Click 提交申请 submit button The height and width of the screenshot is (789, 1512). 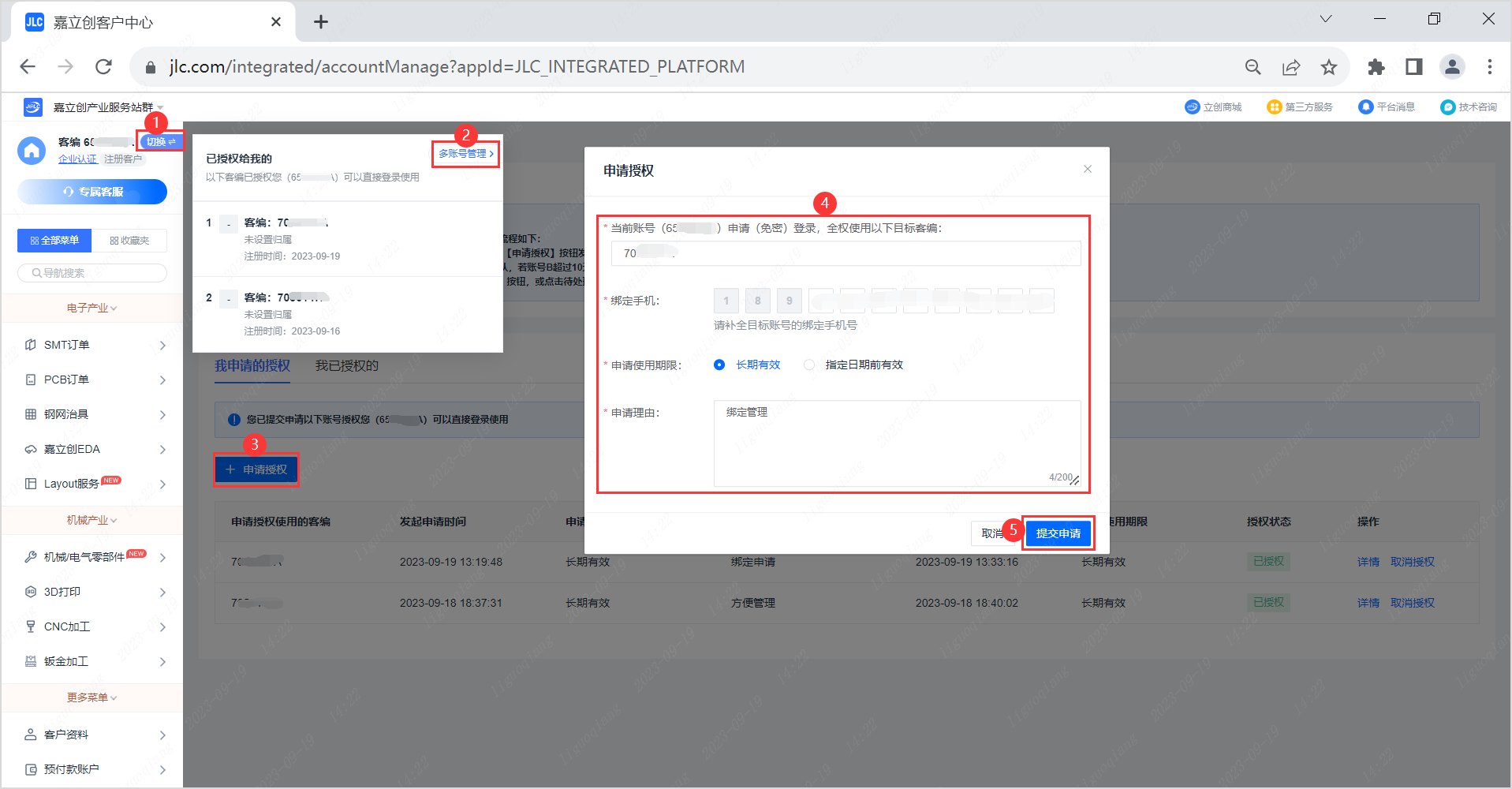(x=1058, y=533)
